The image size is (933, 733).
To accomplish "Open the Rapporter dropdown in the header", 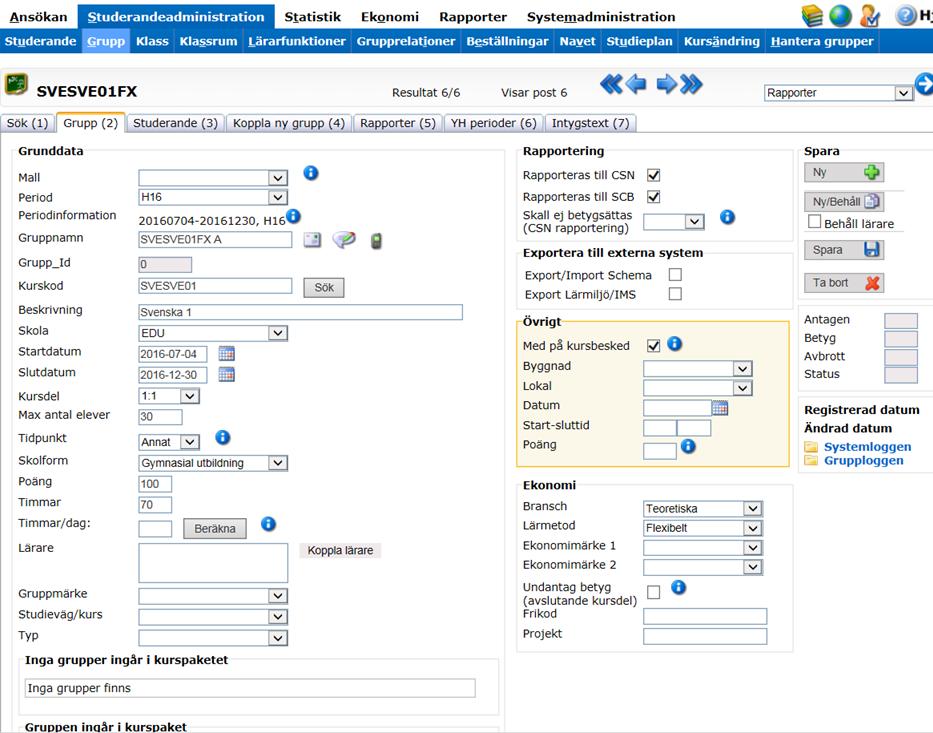I will pyautogui.click(x=838, y=93).
